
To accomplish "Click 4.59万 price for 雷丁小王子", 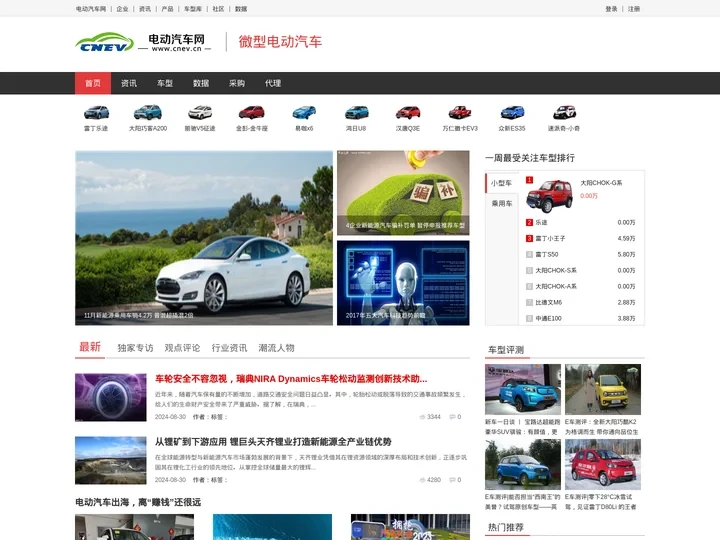I will tap(626, 238).
